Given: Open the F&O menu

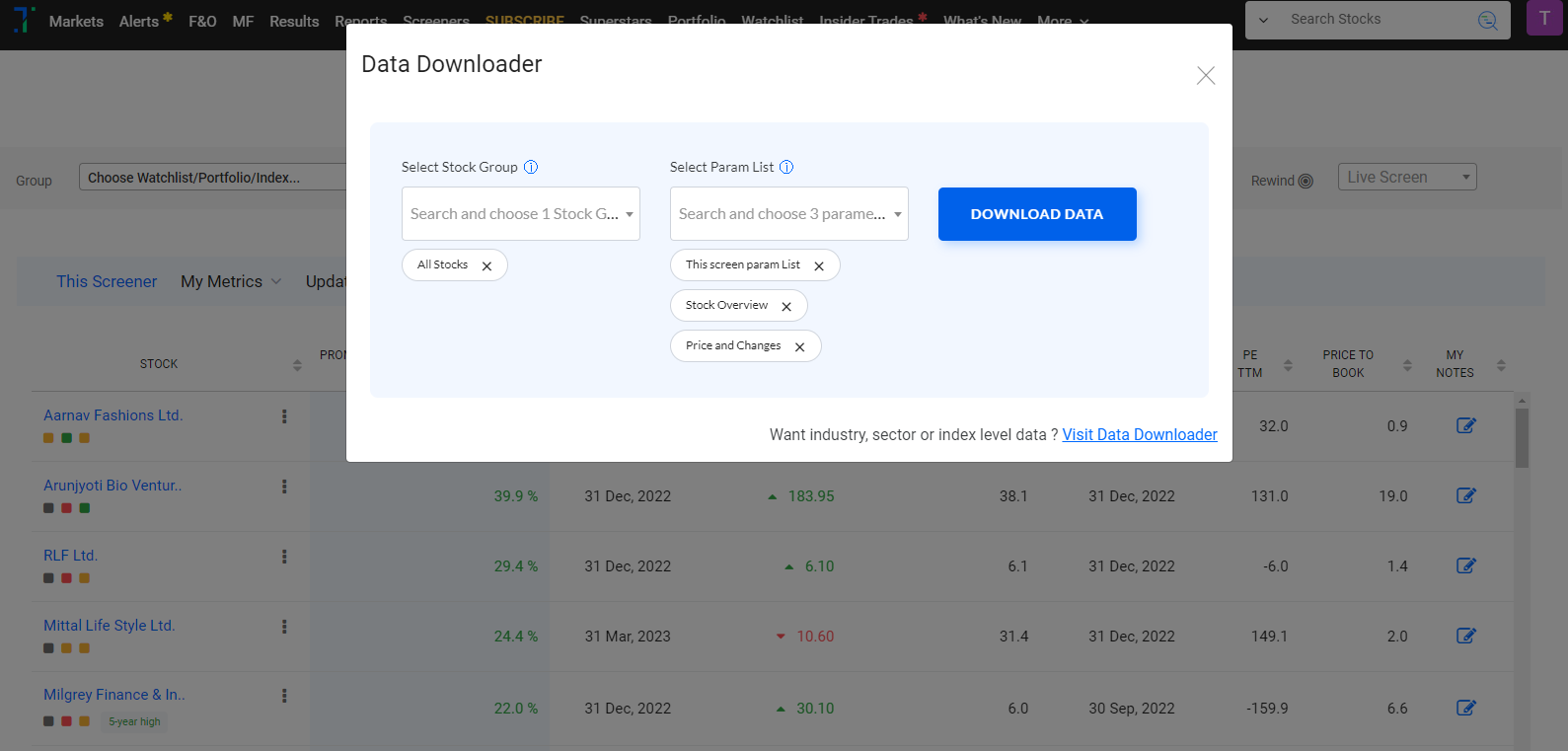Looking at the screenshot, I should tap(202, 22).
